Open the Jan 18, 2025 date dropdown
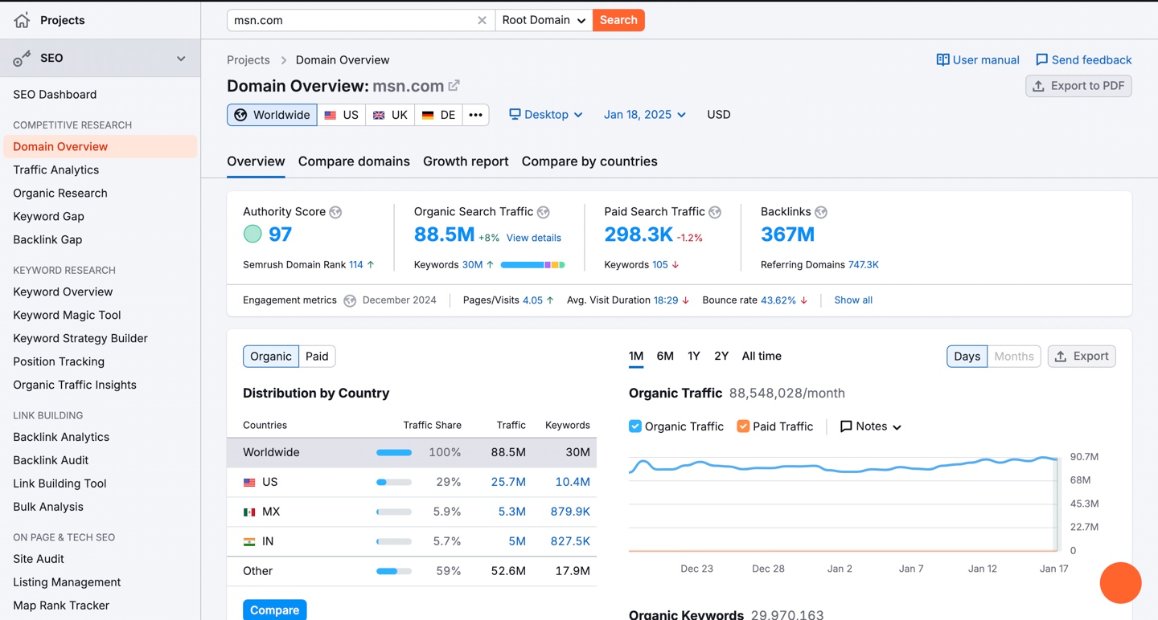The image size is (1158, 620). click(645, 114)
